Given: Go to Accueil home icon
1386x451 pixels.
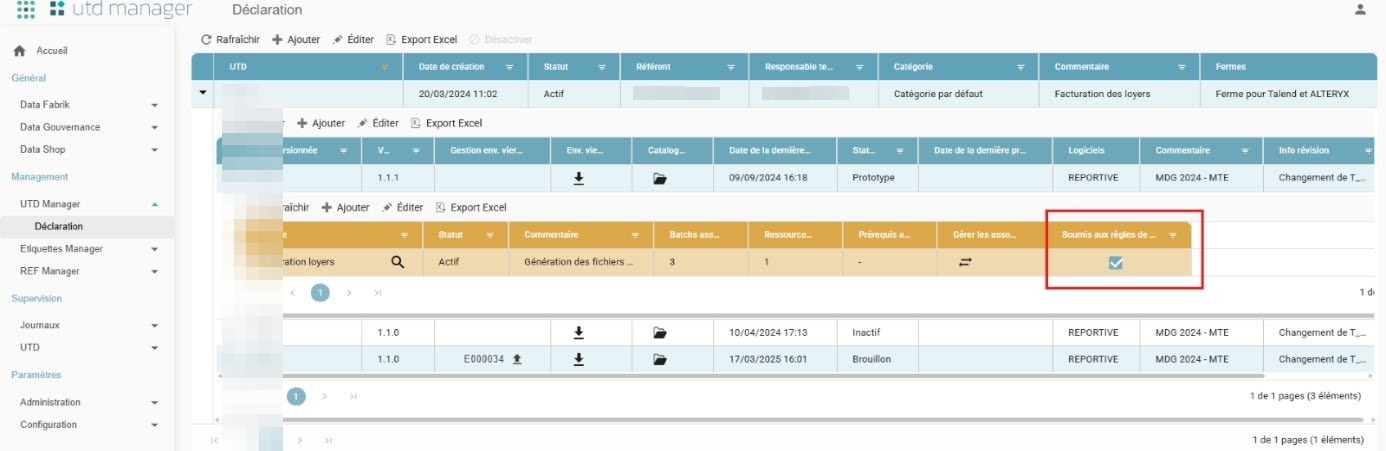Looking at the screenshot, I should click(19, 51).
